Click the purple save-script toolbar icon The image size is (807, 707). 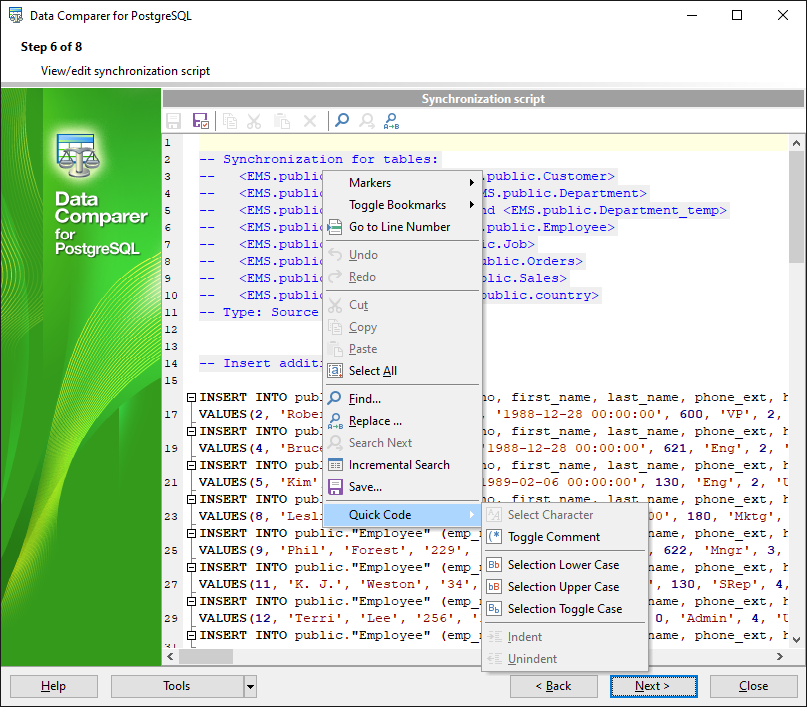200,121
